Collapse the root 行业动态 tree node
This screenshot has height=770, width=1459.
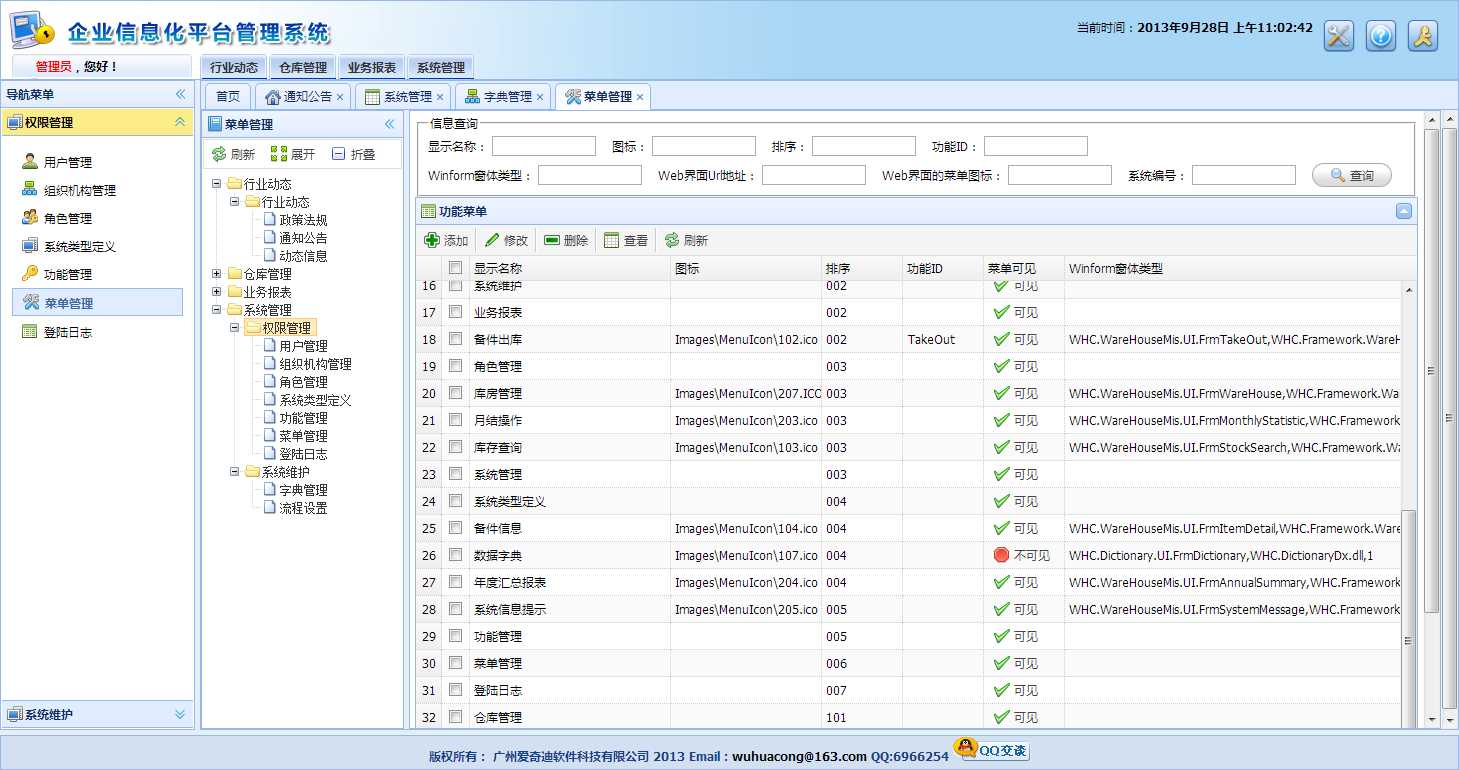[217, 184]
